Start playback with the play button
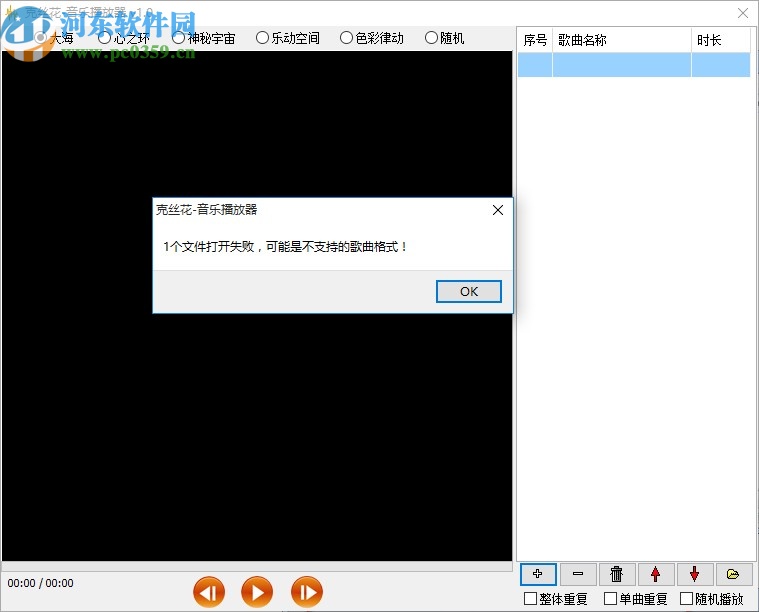Viewport: 759px width, 612px height. click(257, 592)
